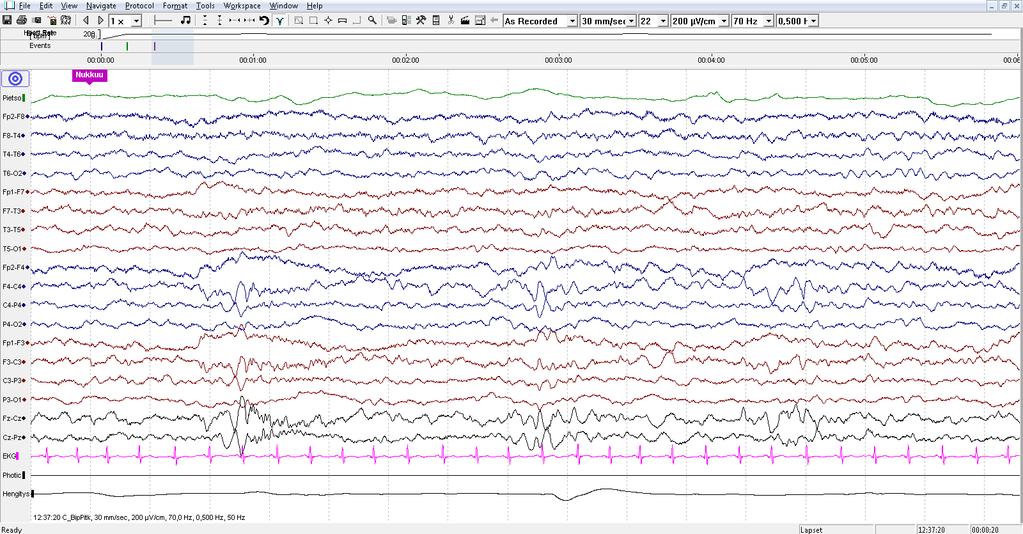Select the Fp1-F7 channel label
Viewport: 1023px width, 534px height.
pos(14,192)
